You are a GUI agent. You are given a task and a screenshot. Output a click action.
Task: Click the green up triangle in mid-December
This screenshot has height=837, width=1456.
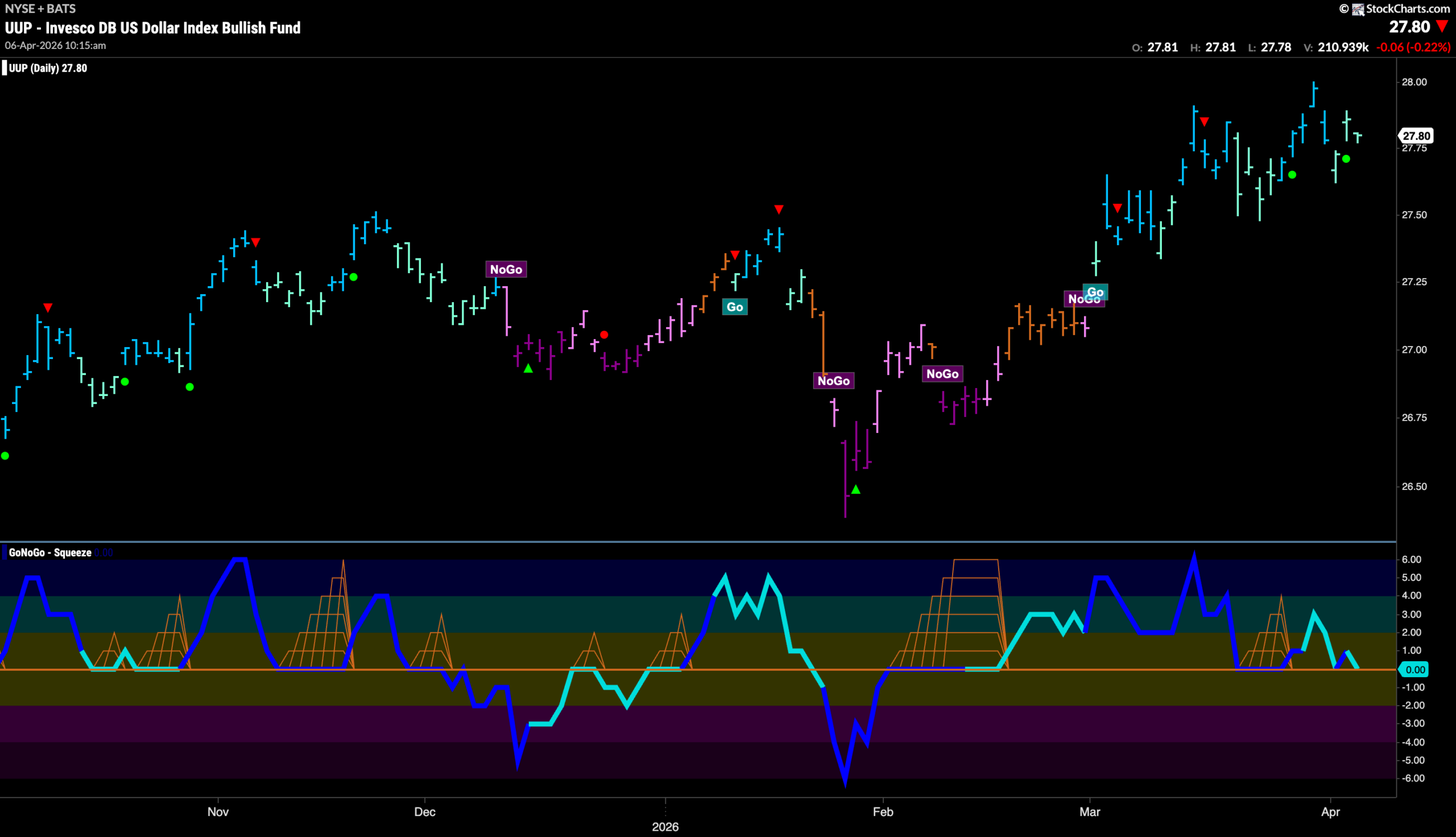pyautogui.click(x=528, y=369)
